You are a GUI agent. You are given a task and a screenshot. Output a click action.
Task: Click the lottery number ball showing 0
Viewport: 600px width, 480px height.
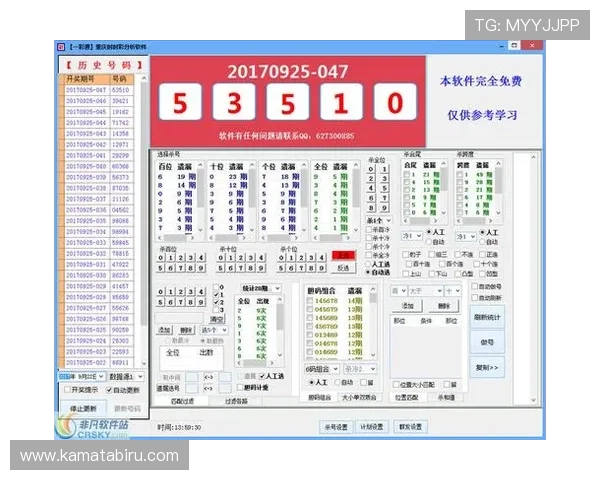coord(395,103)
